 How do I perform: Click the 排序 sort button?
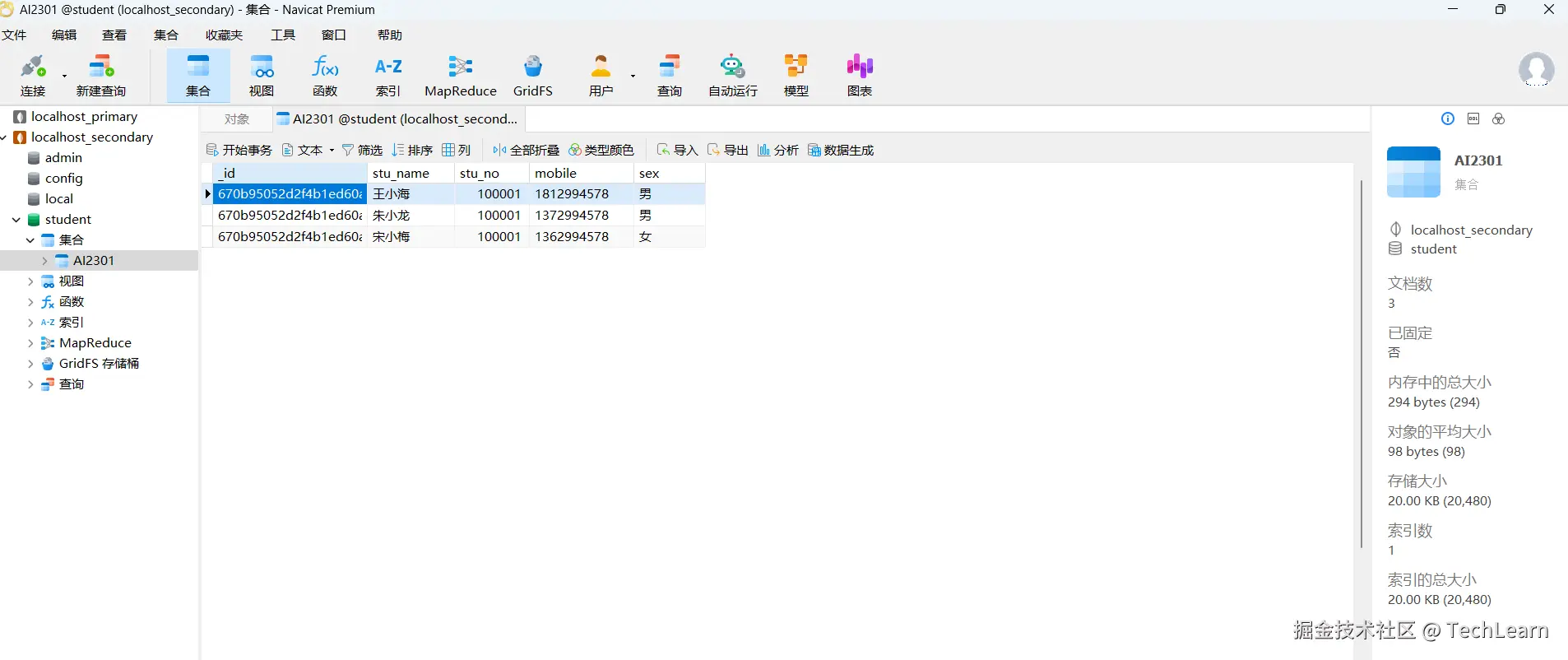[412, 150]
